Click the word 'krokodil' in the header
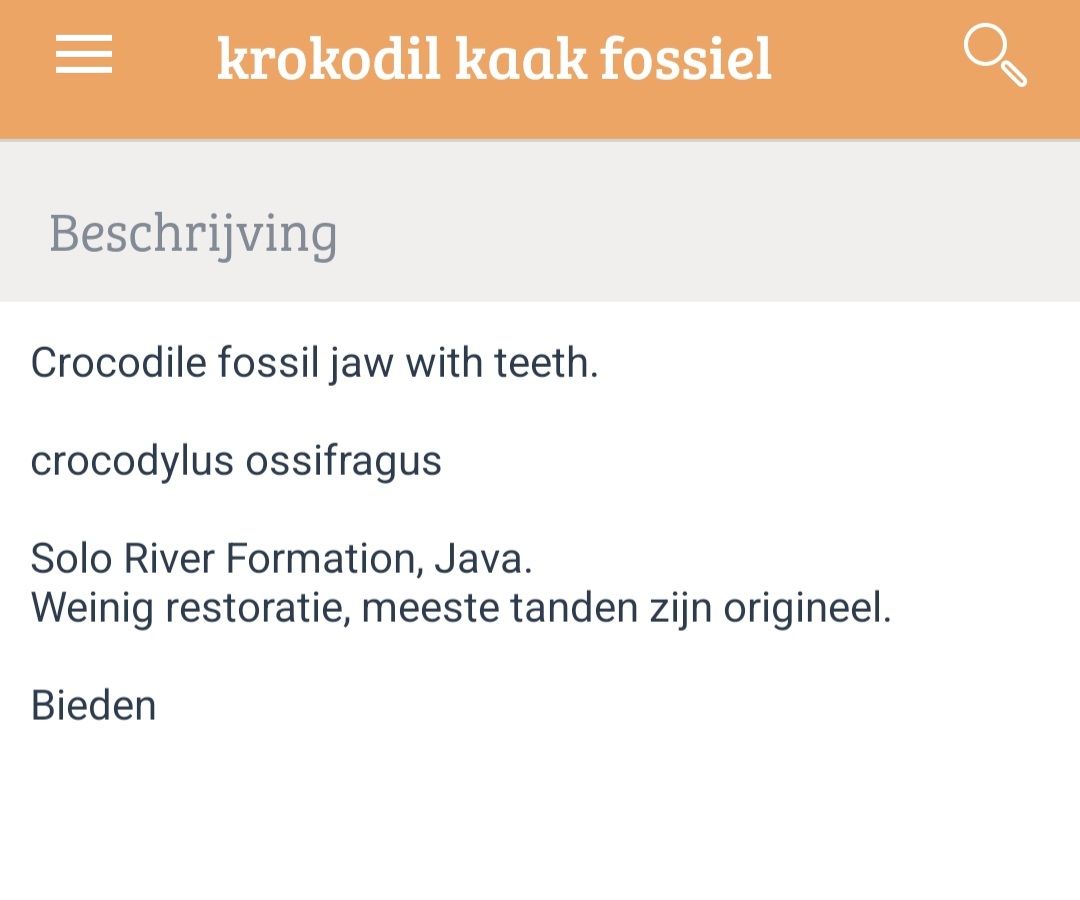Viewport: 1080px width, 900px height. coord(329,59)
